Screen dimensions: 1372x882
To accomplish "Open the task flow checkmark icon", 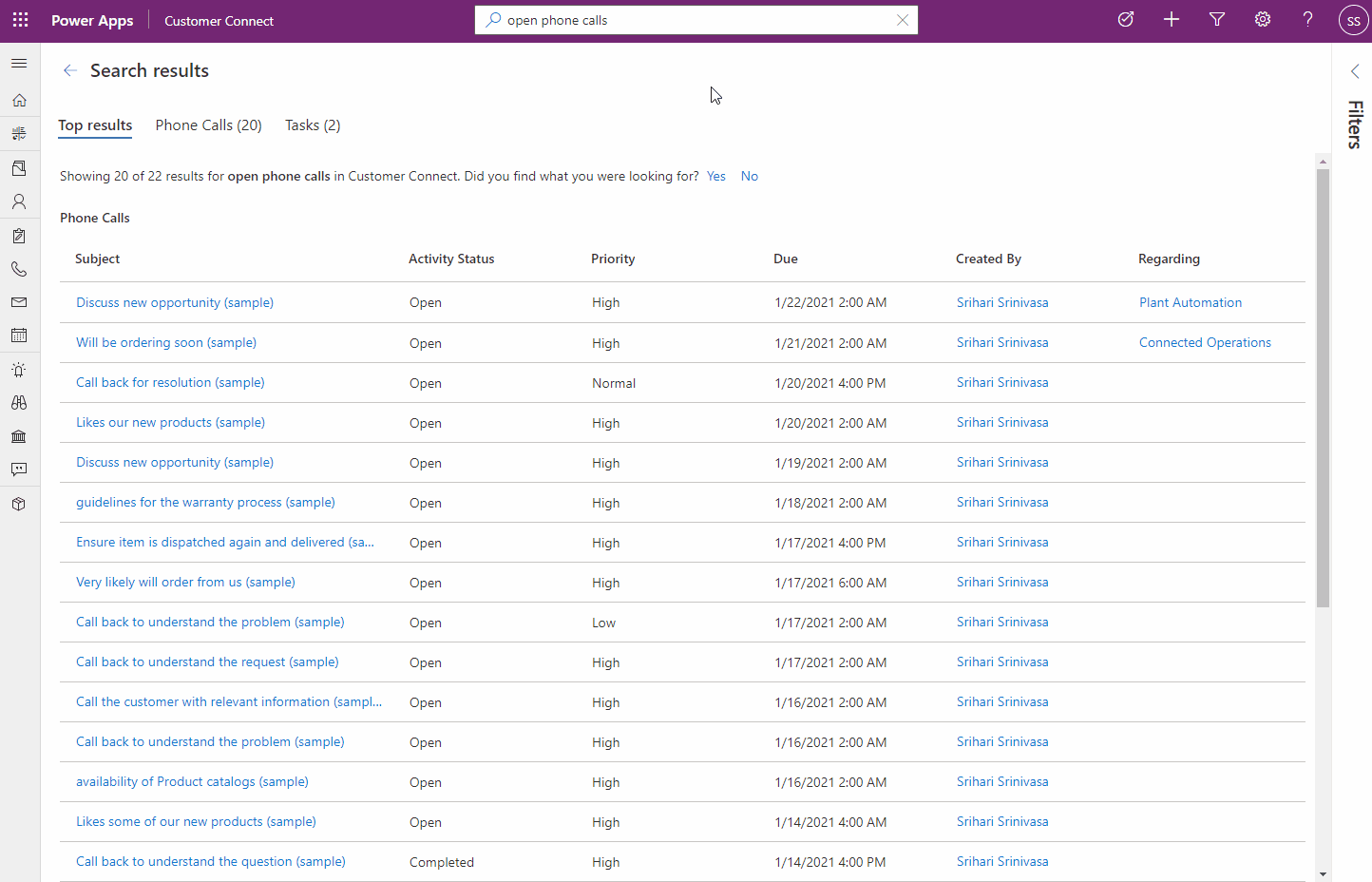I will 1125,20.
